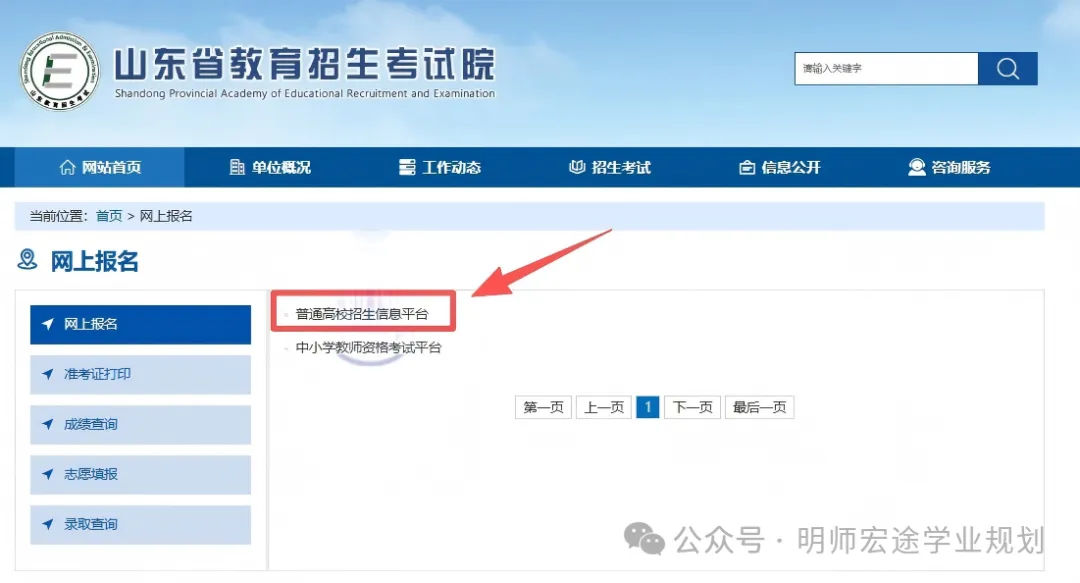Click the book icon beside 招生考试
Image resolution: width=1080 pixels, height=583 pixels.
pos(577,167)
